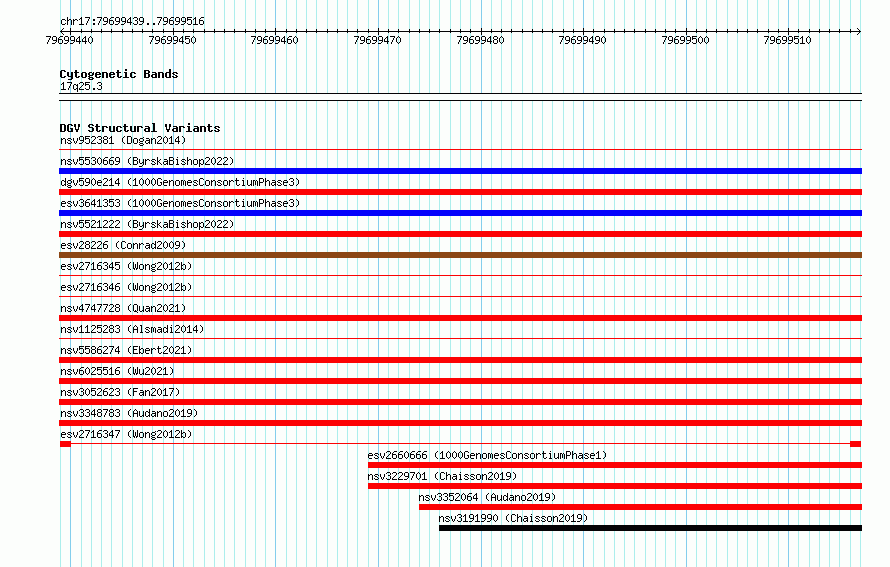Image resolution: width=890 pixels, height=567 pixels.
Task: Click the black bar under nsv3191990
Action: (x=650, y=528)
